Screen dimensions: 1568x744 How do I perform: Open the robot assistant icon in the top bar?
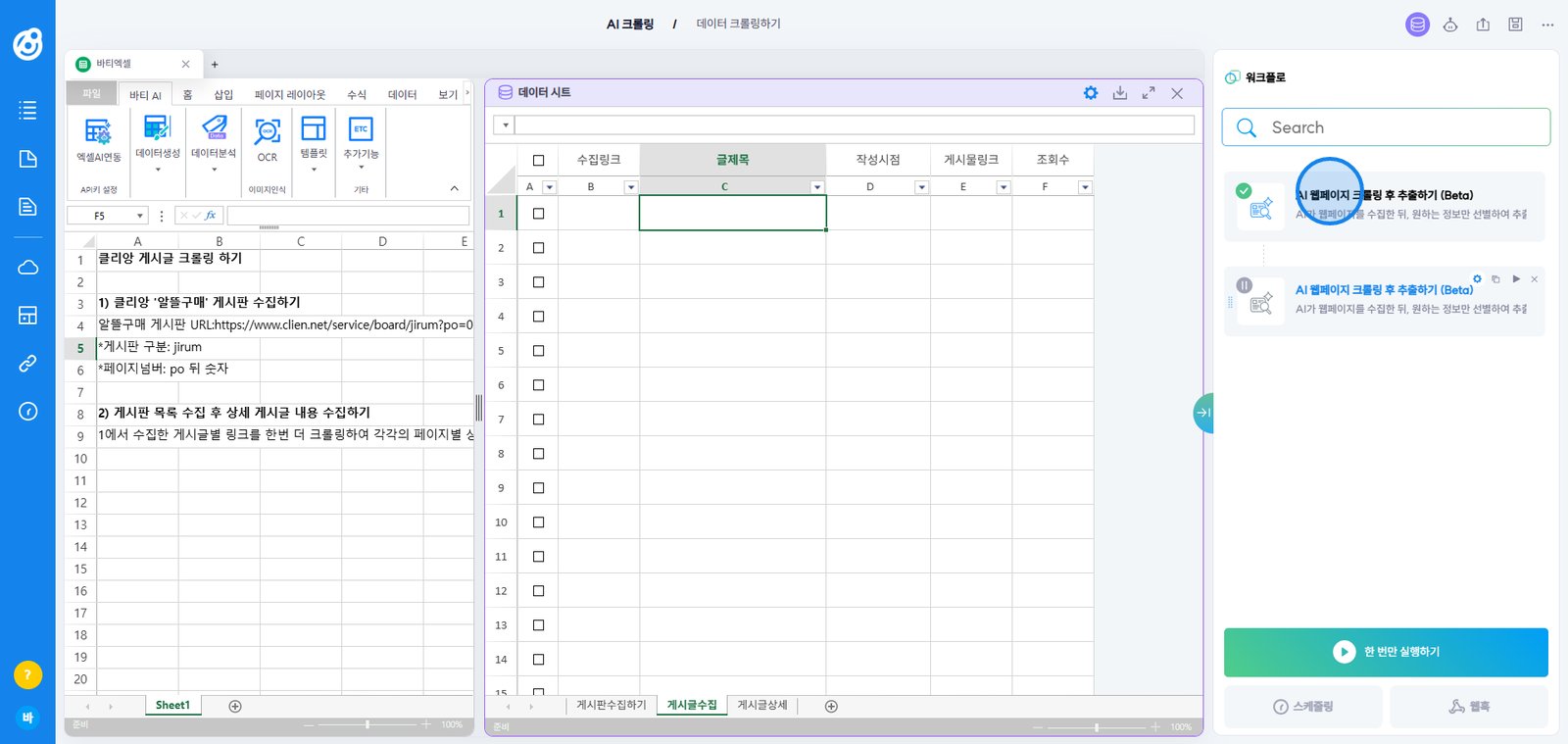click(x=1450, y=25)
